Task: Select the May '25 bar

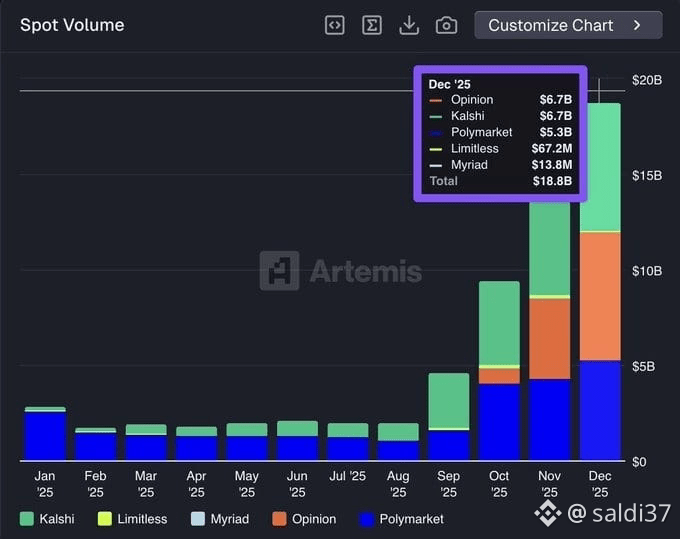Action: [x=247, y=441]
